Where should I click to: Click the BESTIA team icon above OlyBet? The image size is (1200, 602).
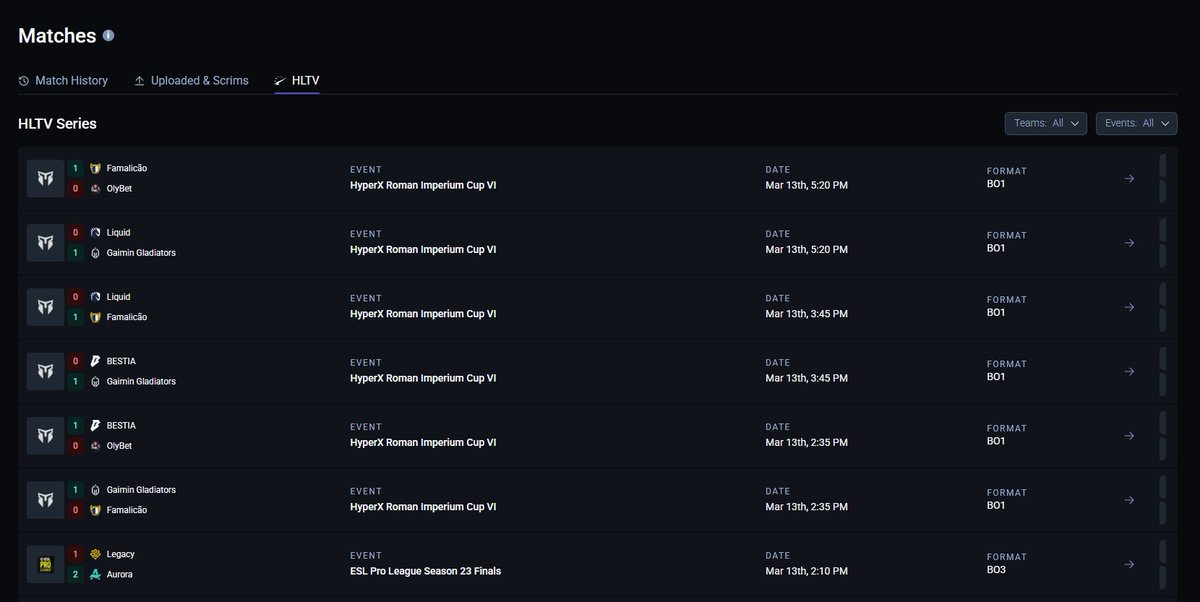[95, 426]
